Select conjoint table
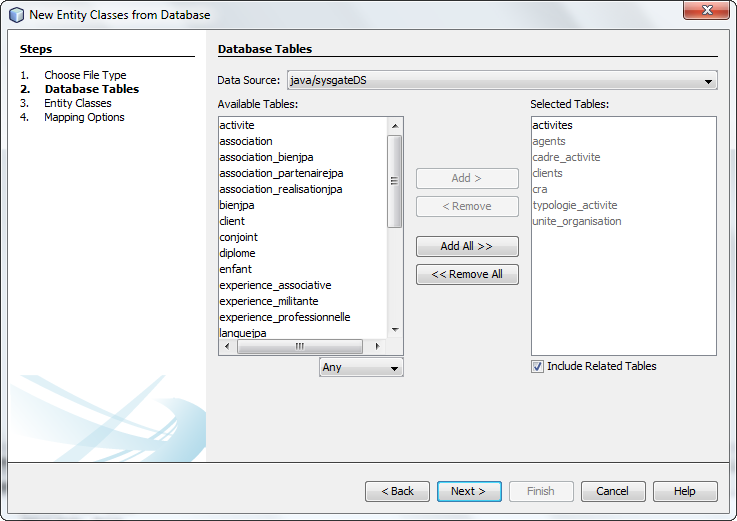 click(x=303, y=237)
